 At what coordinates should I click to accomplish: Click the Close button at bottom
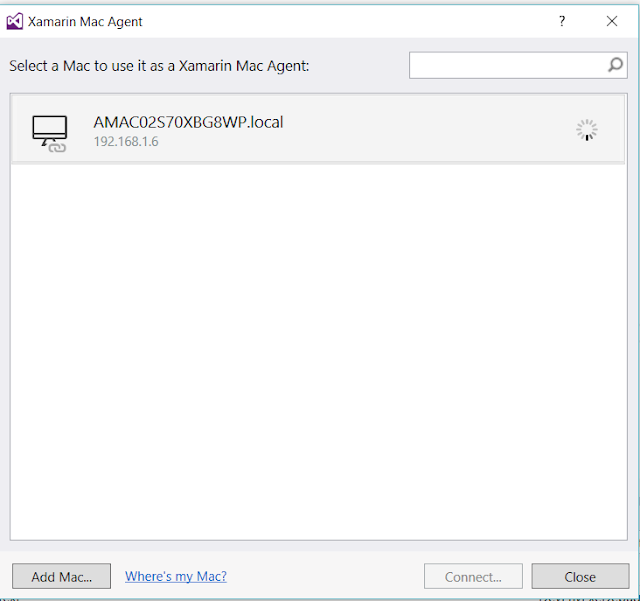coord(580,577)
